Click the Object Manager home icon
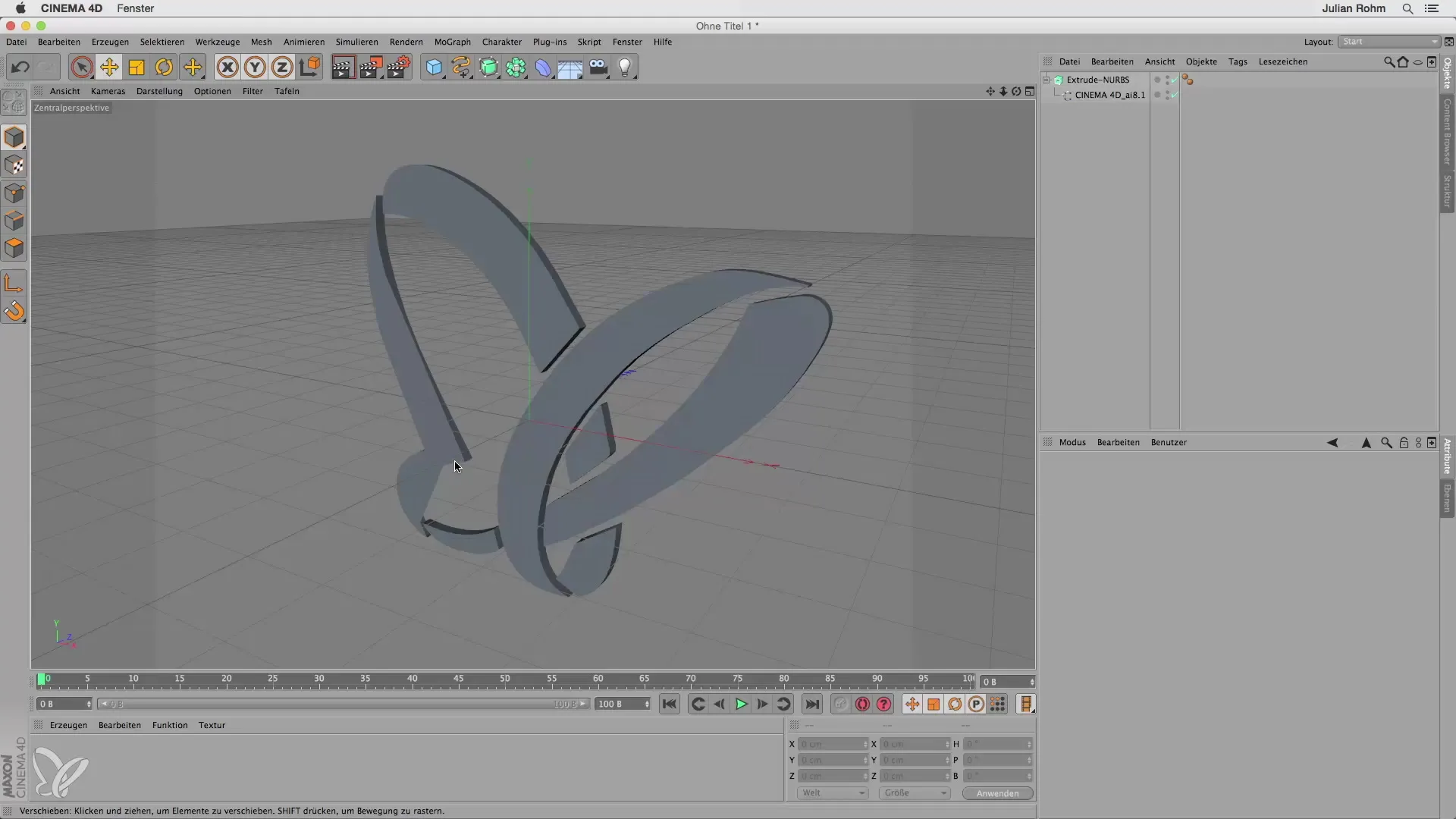Screen dimensions: 1456x819 pyautogui.click(x=1403, y=61)
